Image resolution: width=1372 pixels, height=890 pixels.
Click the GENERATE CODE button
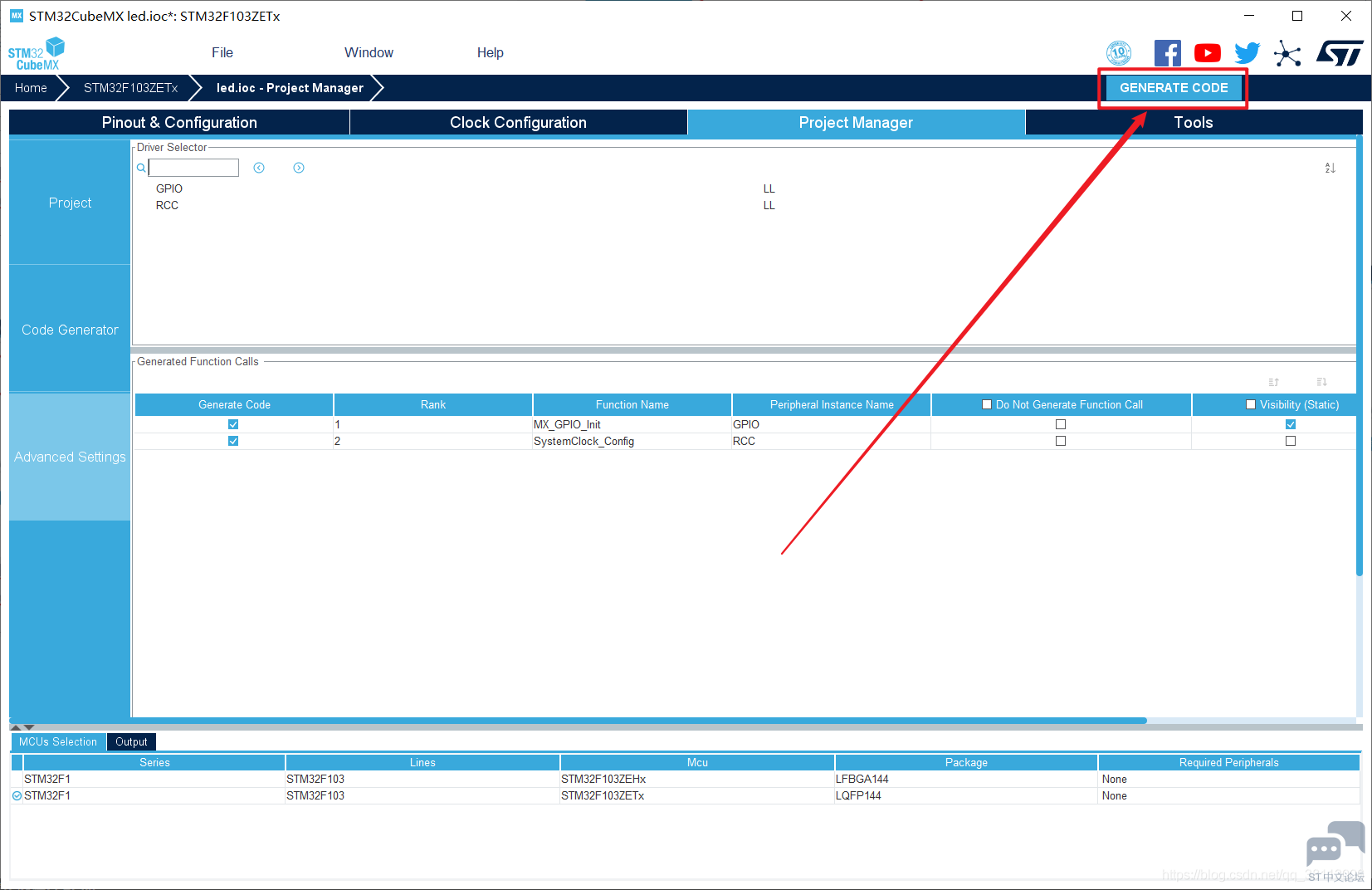pos(1174,88)
